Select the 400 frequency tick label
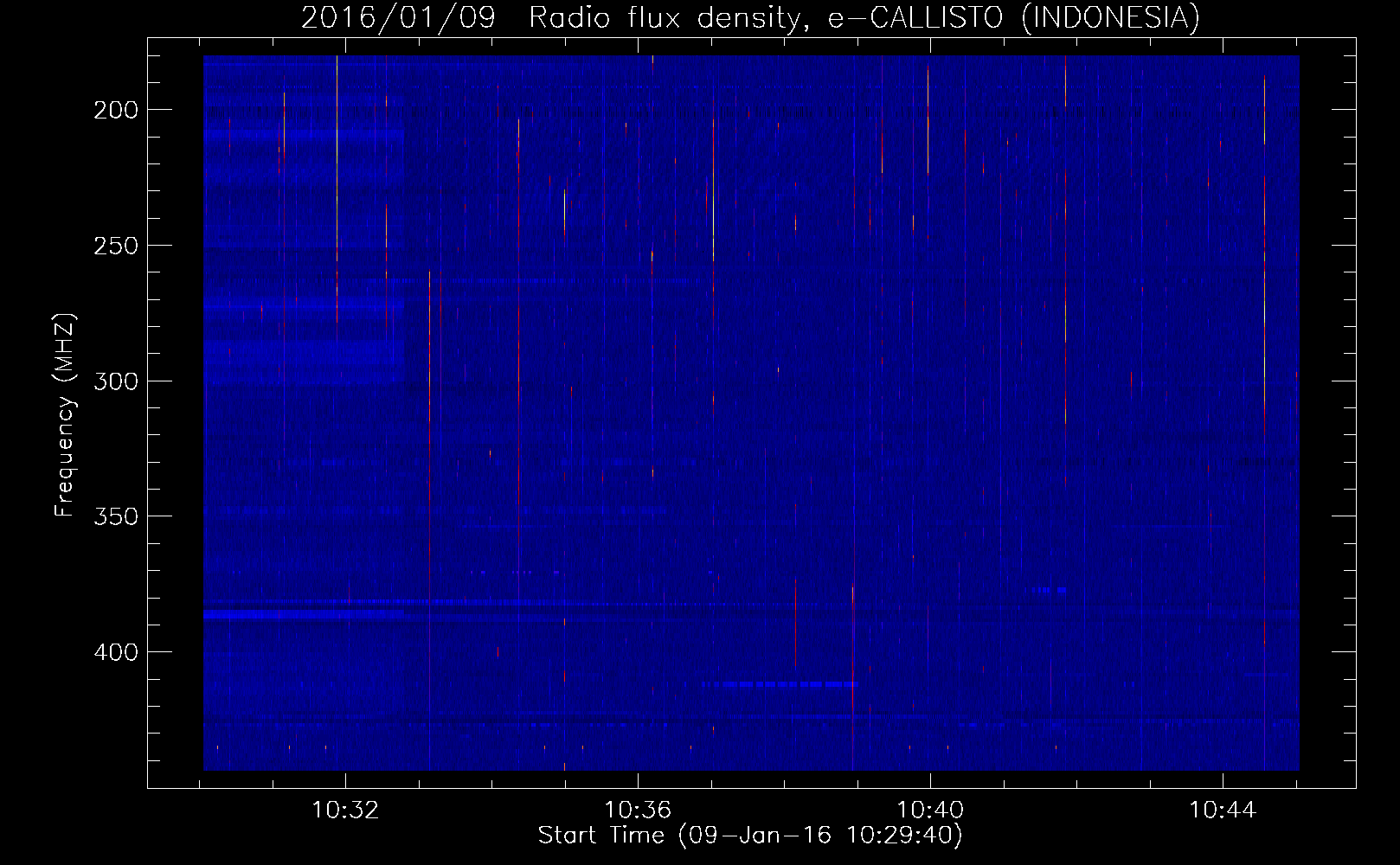 (x=116, y=652)
